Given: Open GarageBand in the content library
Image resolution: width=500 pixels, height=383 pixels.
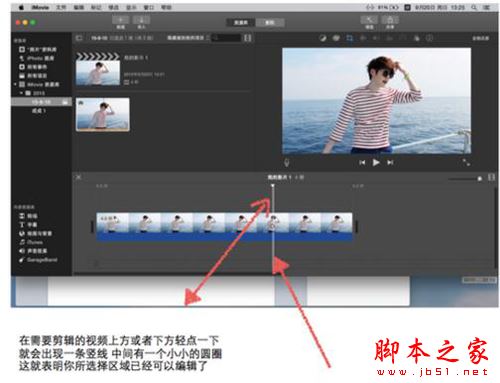Looking at the screenshot, I should tap(38, 259).
